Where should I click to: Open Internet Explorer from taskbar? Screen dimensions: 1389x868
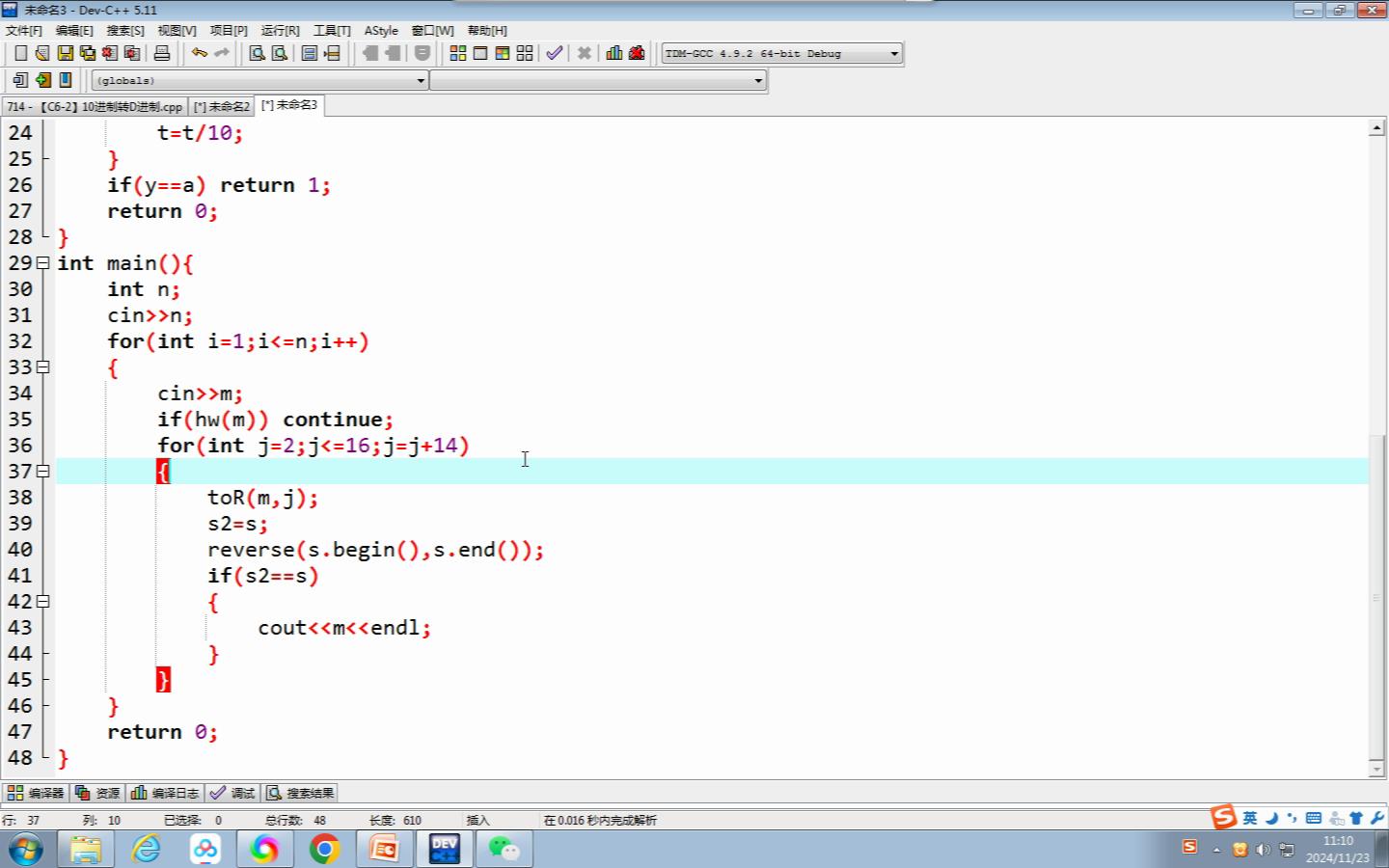(x=146, y=850)
